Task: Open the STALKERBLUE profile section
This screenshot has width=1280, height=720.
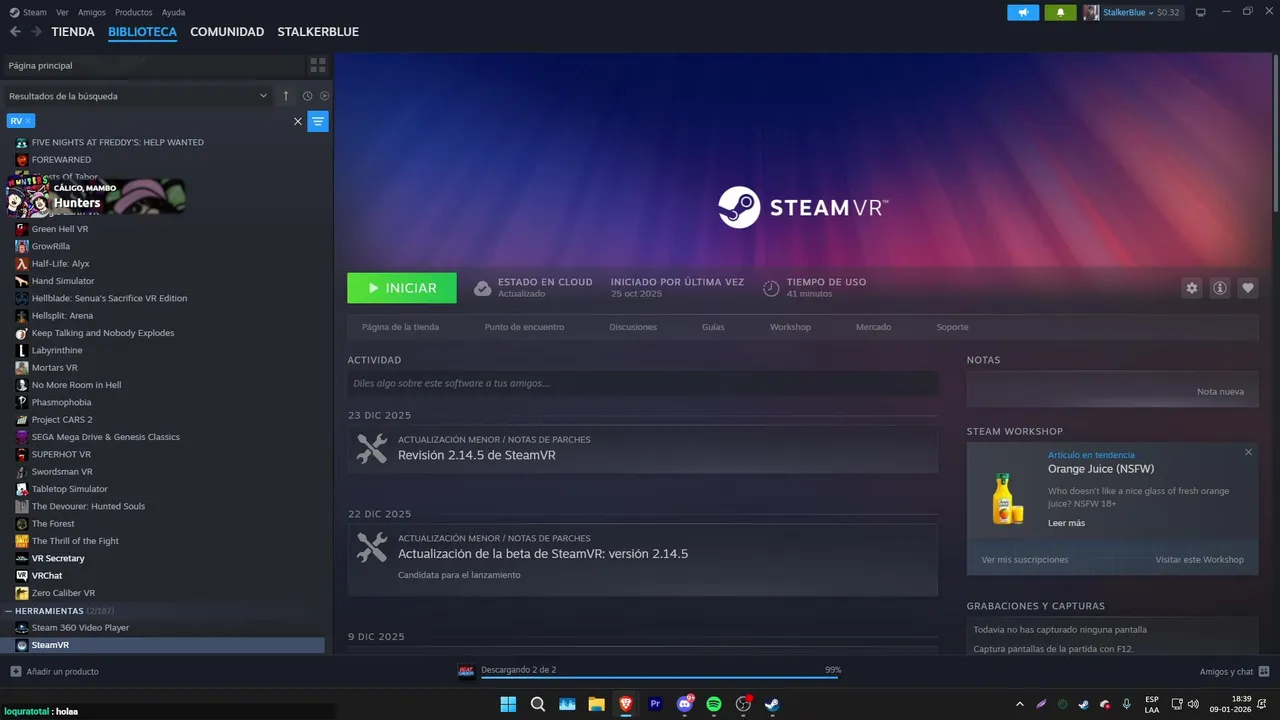Action: click(x=318, y=32)
